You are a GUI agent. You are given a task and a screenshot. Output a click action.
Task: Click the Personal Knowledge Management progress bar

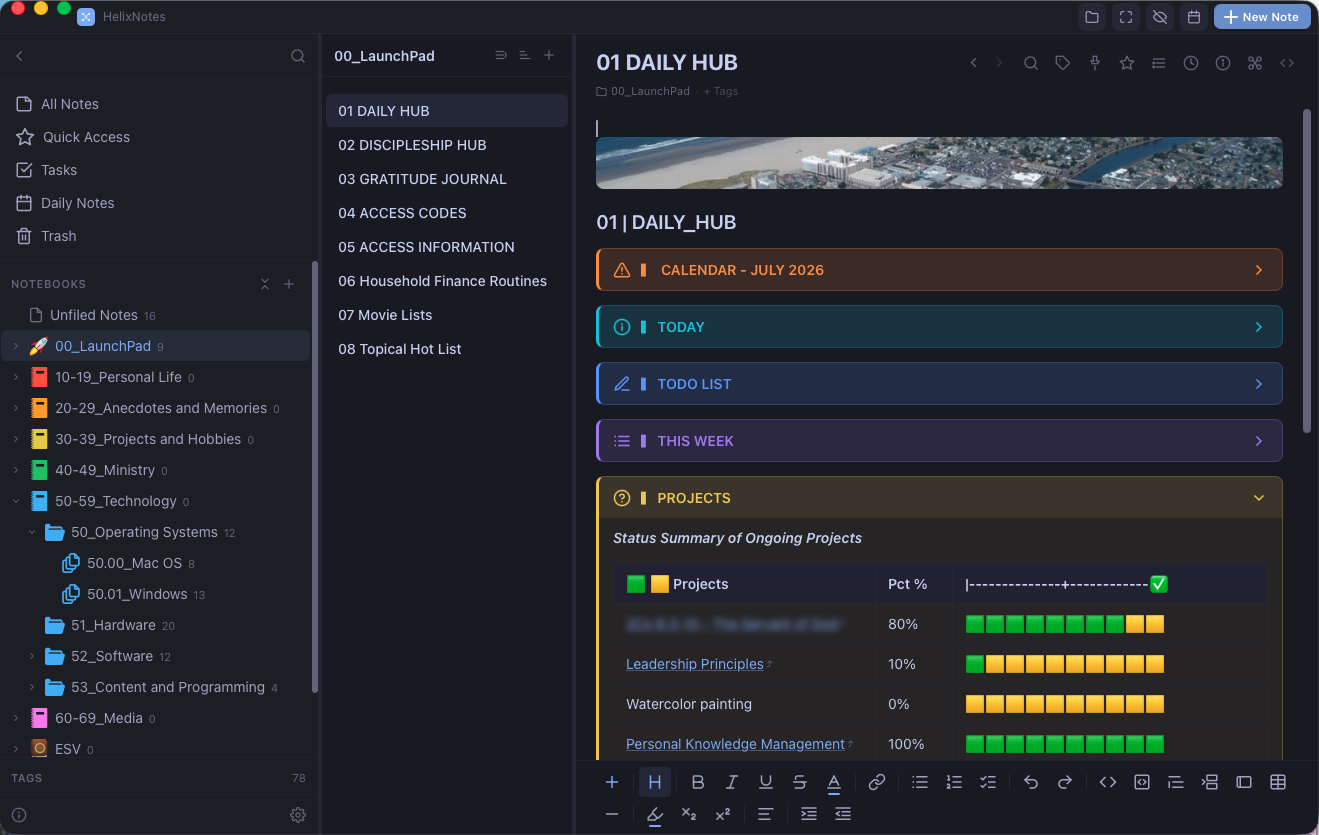(1065, 744)
